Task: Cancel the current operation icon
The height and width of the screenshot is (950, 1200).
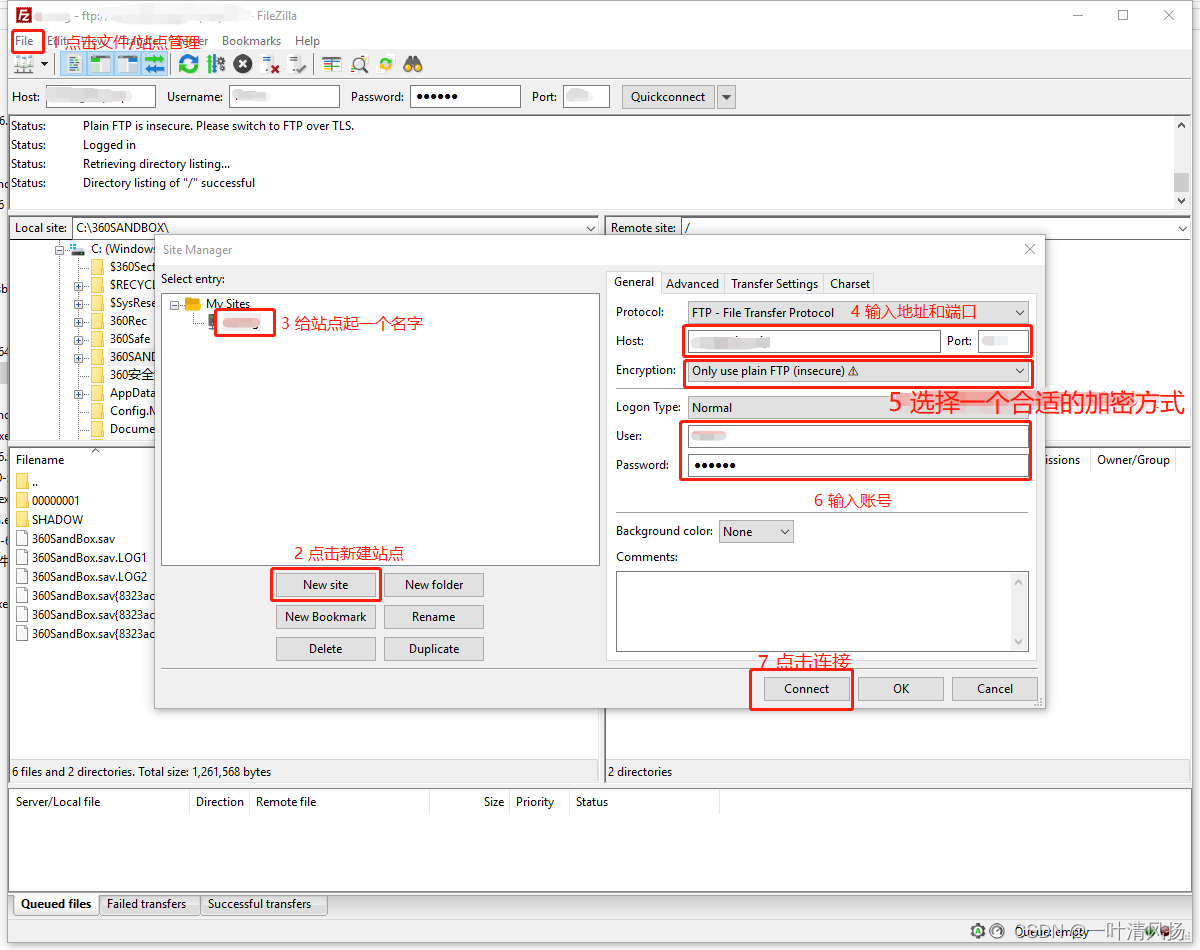Action: coord(243,64)
